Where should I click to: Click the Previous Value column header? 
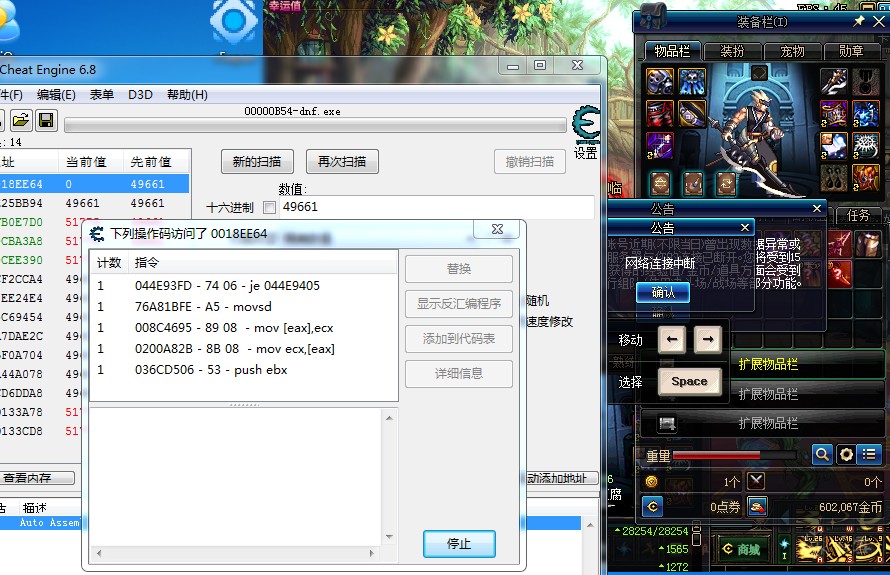156,162
